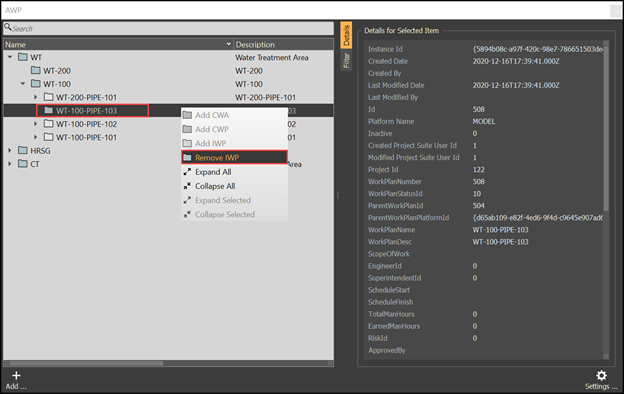The width and height of the screenshot is (624, 394).
Task: Click the Description column header
Action: (283, 45)
